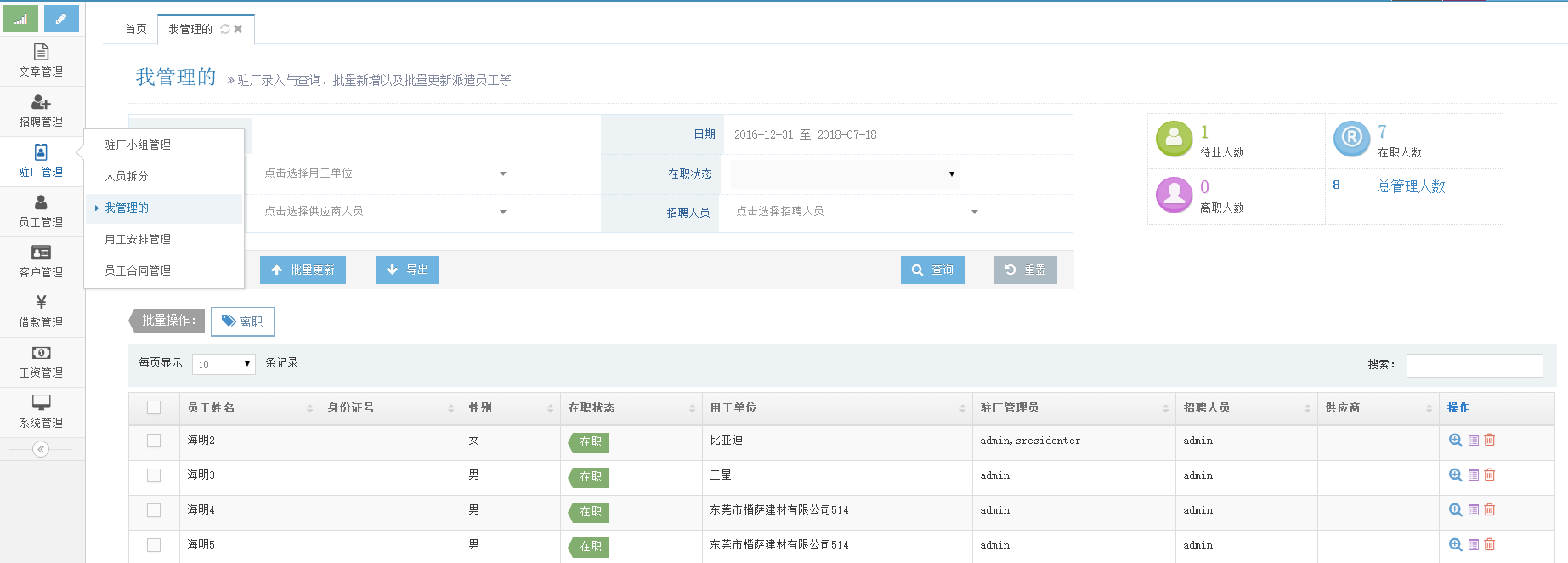Open 文章管理 in sidebar
Image resolution: width=1568 pixels, height=563 pixels.
(41, 61)
